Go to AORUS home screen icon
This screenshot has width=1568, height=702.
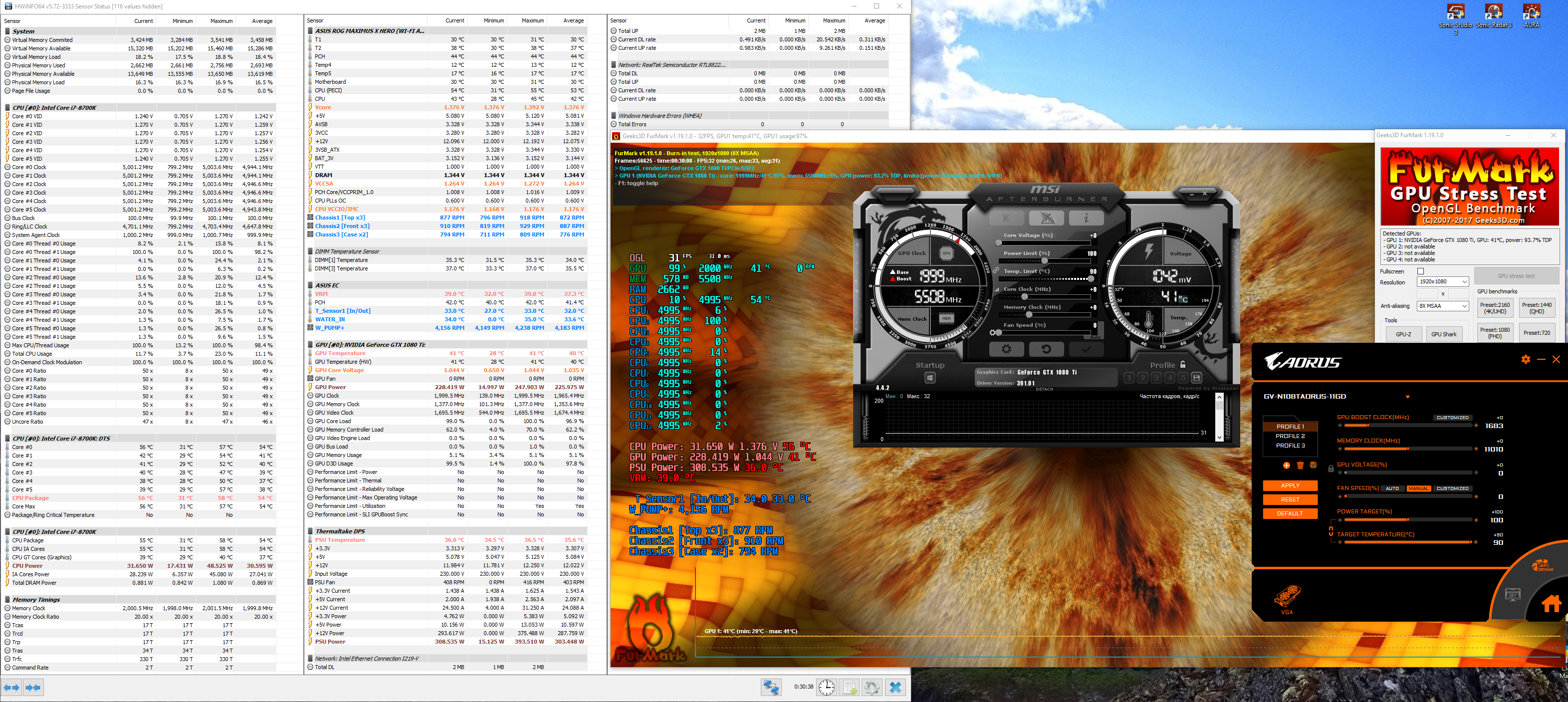(1551, 604)
